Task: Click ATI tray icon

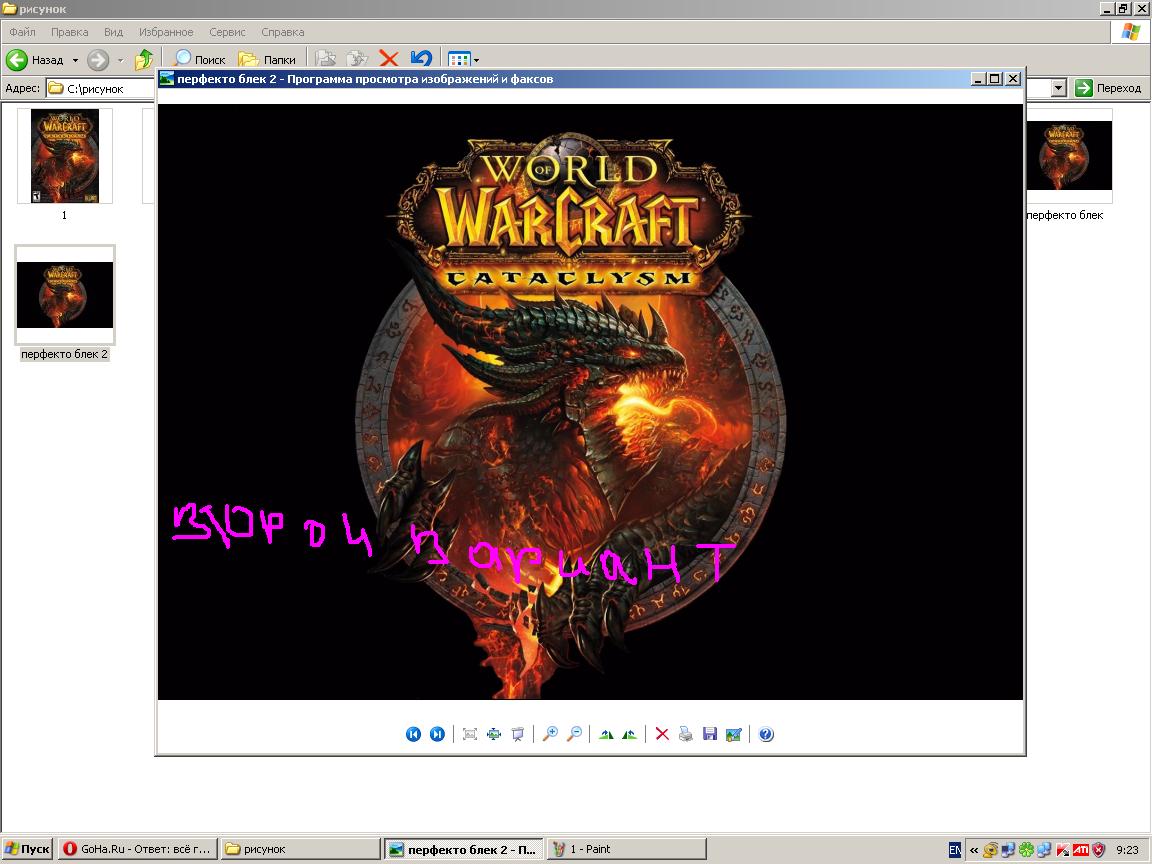Action: [1080, 850]
